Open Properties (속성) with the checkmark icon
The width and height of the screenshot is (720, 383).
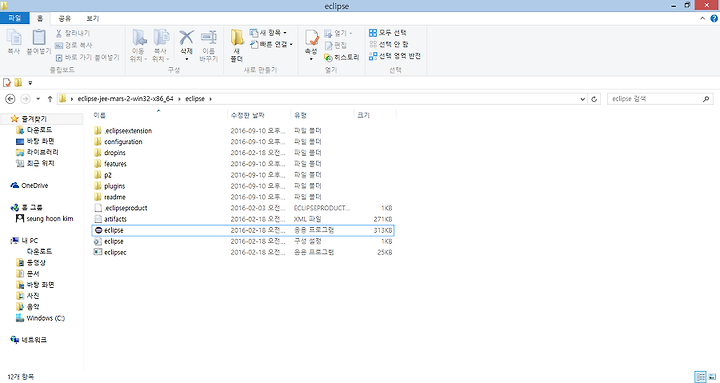tap(311, 45)
